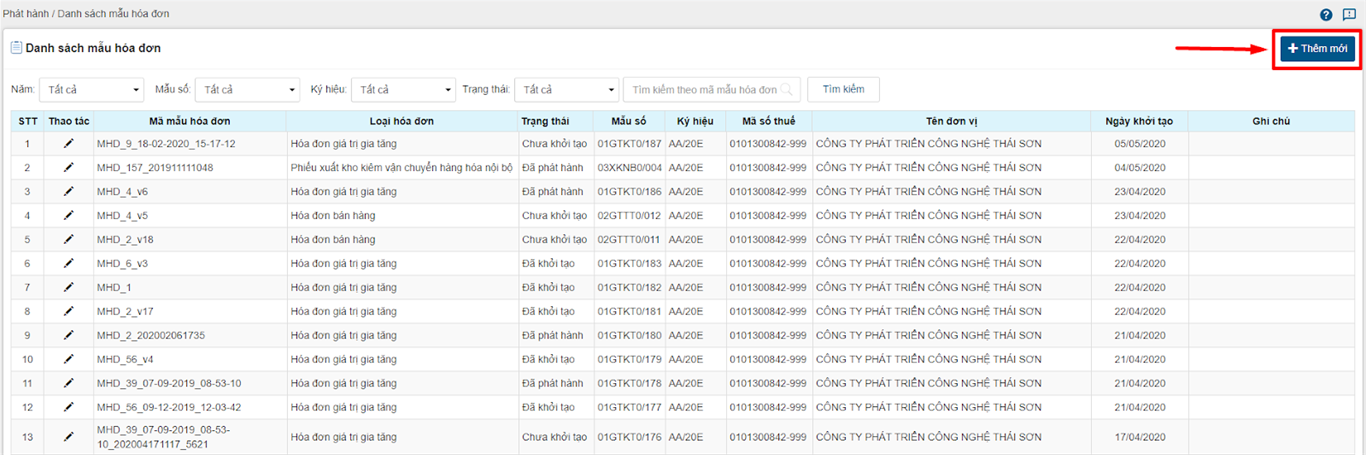The height and width of the screenshot is (455, 1366).
Task: Open edit for MHD_2_202002061735 row
Action: pos(68,336)
